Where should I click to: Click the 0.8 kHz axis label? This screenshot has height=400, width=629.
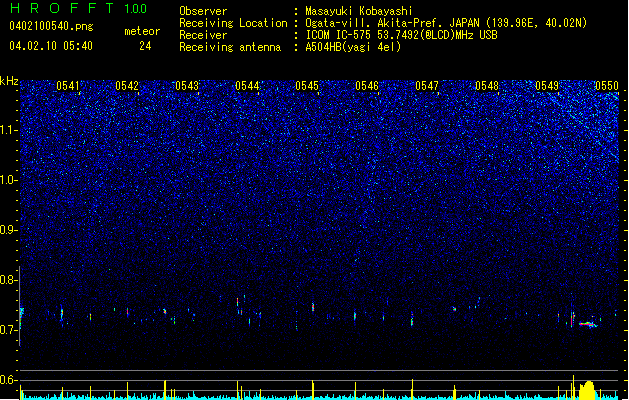[x=9, y=280]
